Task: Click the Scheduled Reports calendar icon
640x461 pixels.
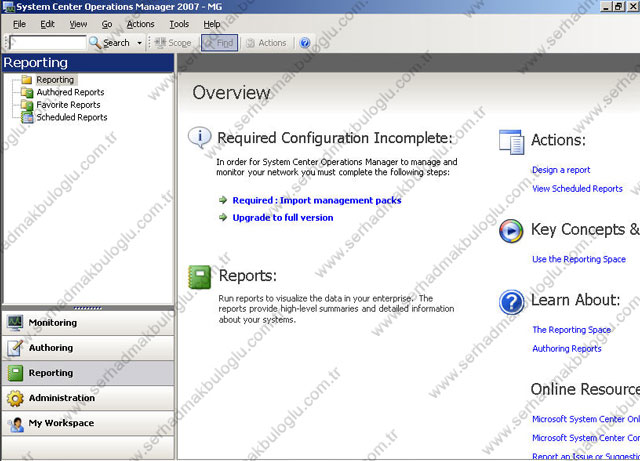Action: pyautogui.click(x=27, y=118)
